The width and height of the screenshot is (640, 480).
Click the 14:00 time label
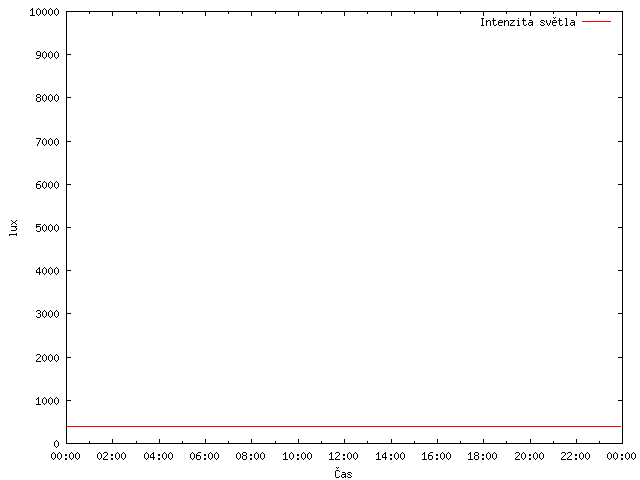391,456
